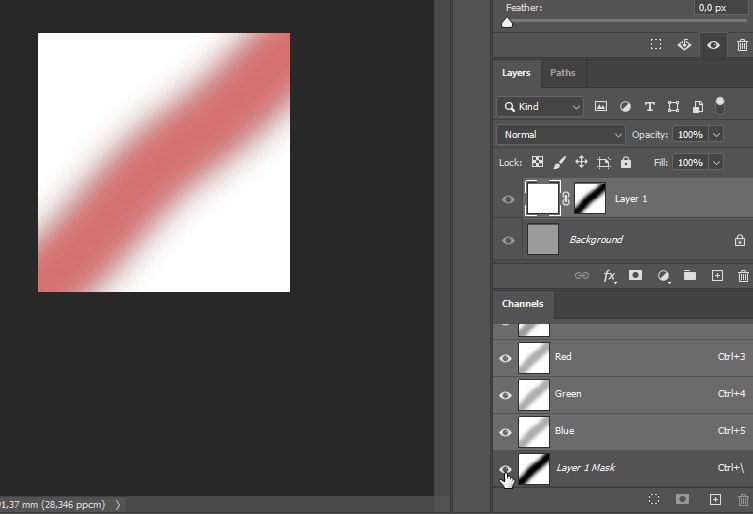Select Layer 1 white thumbnail
Image resolution: width=753 pixels, height=514 pixels.
(543, 198)
